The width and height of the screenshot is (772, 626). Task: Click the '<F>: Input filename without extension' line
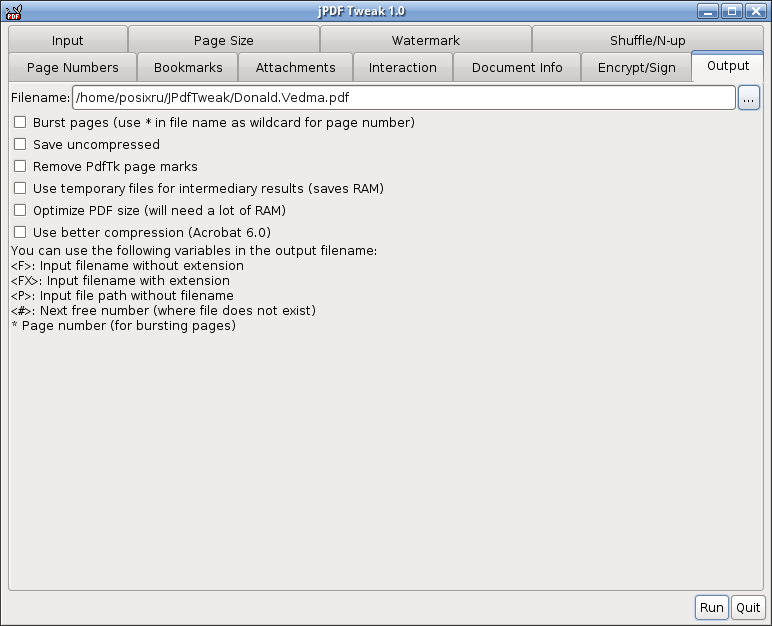click(127, 265)
